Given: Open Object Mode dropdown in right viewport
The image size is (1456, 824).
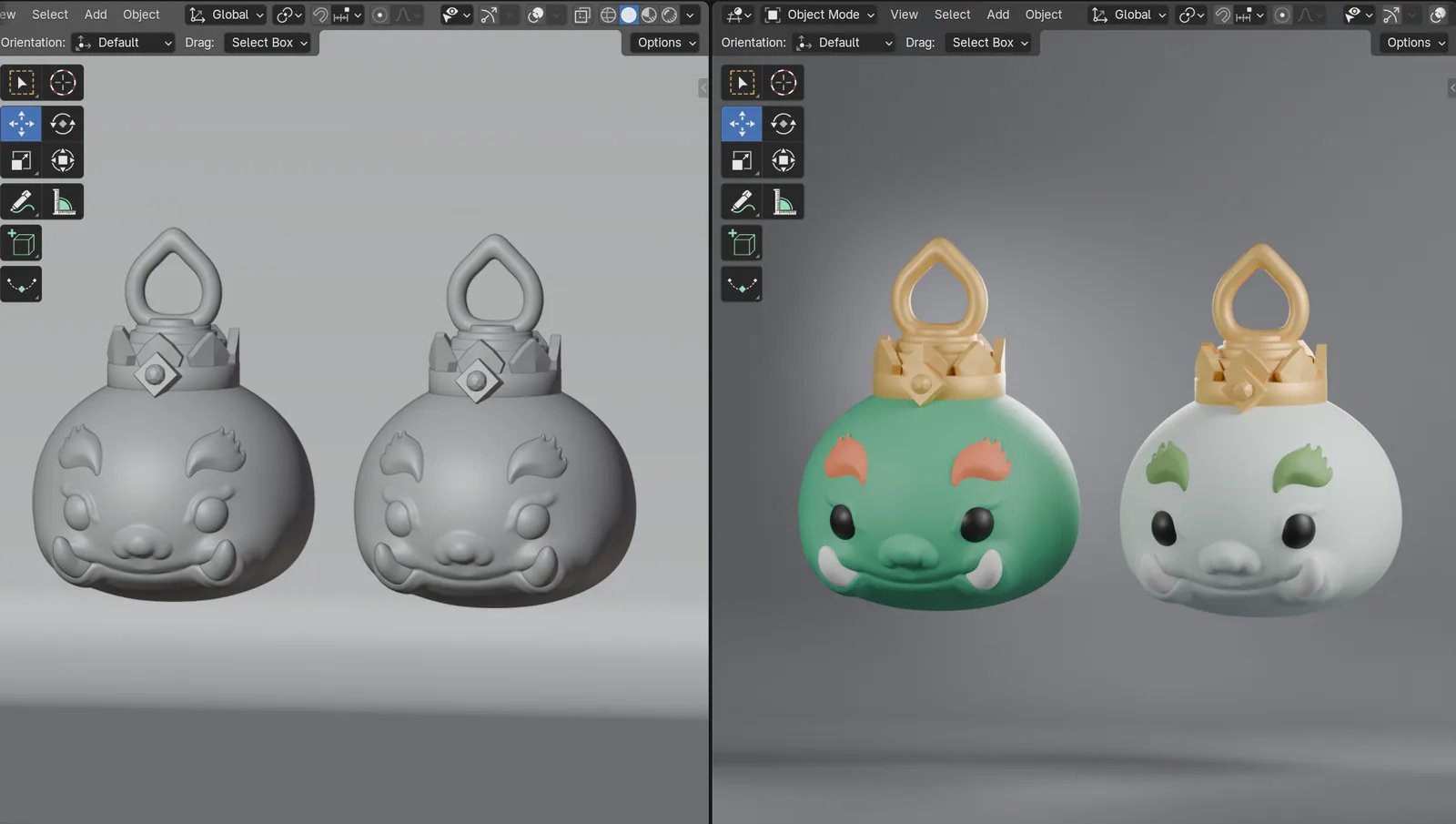Looking at the screenshot, I should coord(820,15).
